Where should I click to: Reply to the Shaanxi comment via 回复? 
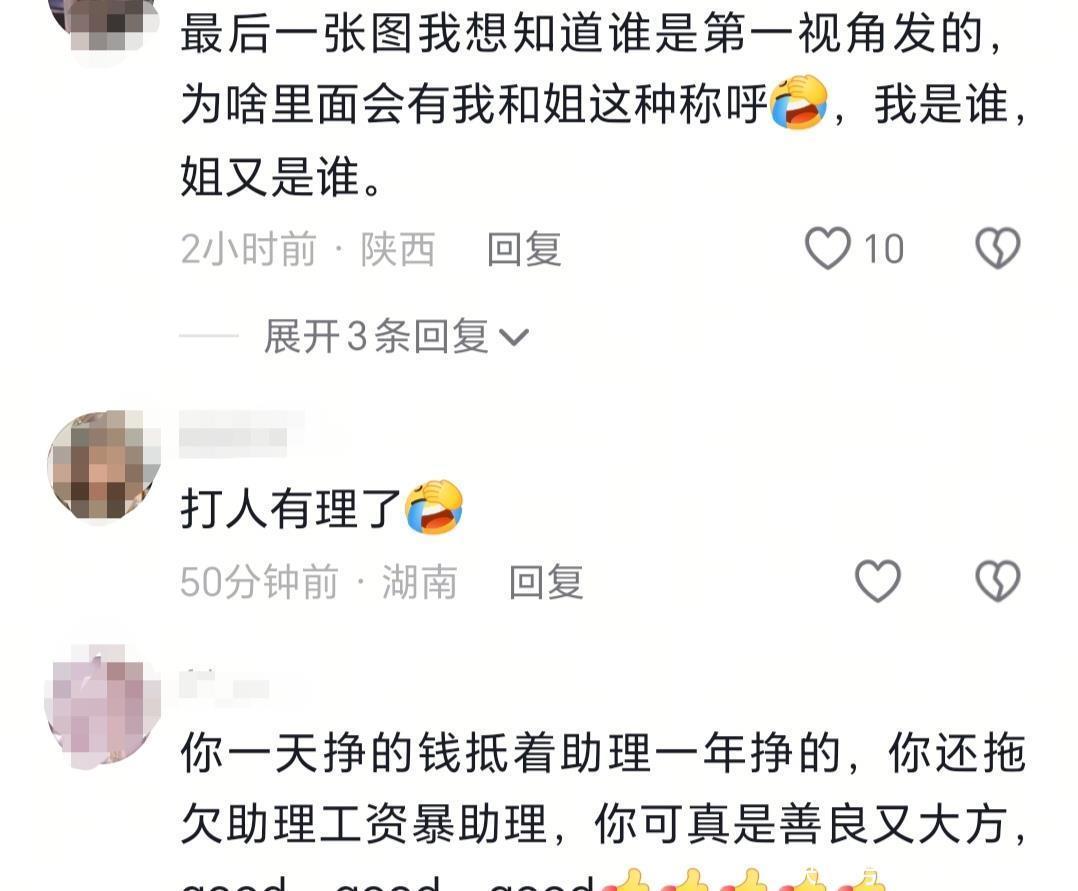pyautogui.click(x=525, y=249)
